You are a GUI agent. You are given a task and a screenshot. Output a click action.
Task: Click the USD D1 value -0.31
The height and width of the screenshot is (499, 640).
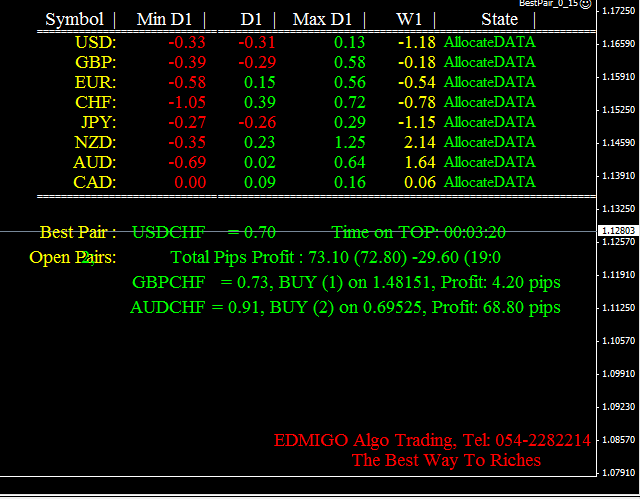pyautogui.click(x=257, y=42)
